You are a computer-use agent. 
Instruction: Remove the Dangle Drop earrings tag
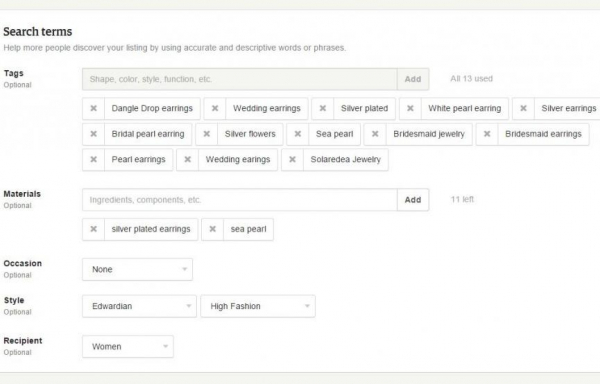click(x=93, y=108)
